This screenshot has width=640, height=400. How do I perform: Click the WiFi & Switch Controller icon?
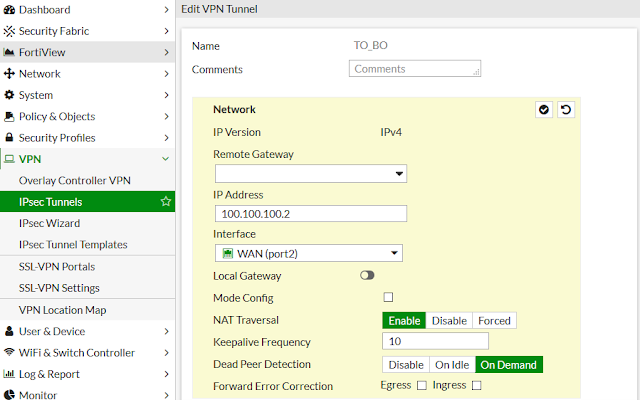[9, 352]
